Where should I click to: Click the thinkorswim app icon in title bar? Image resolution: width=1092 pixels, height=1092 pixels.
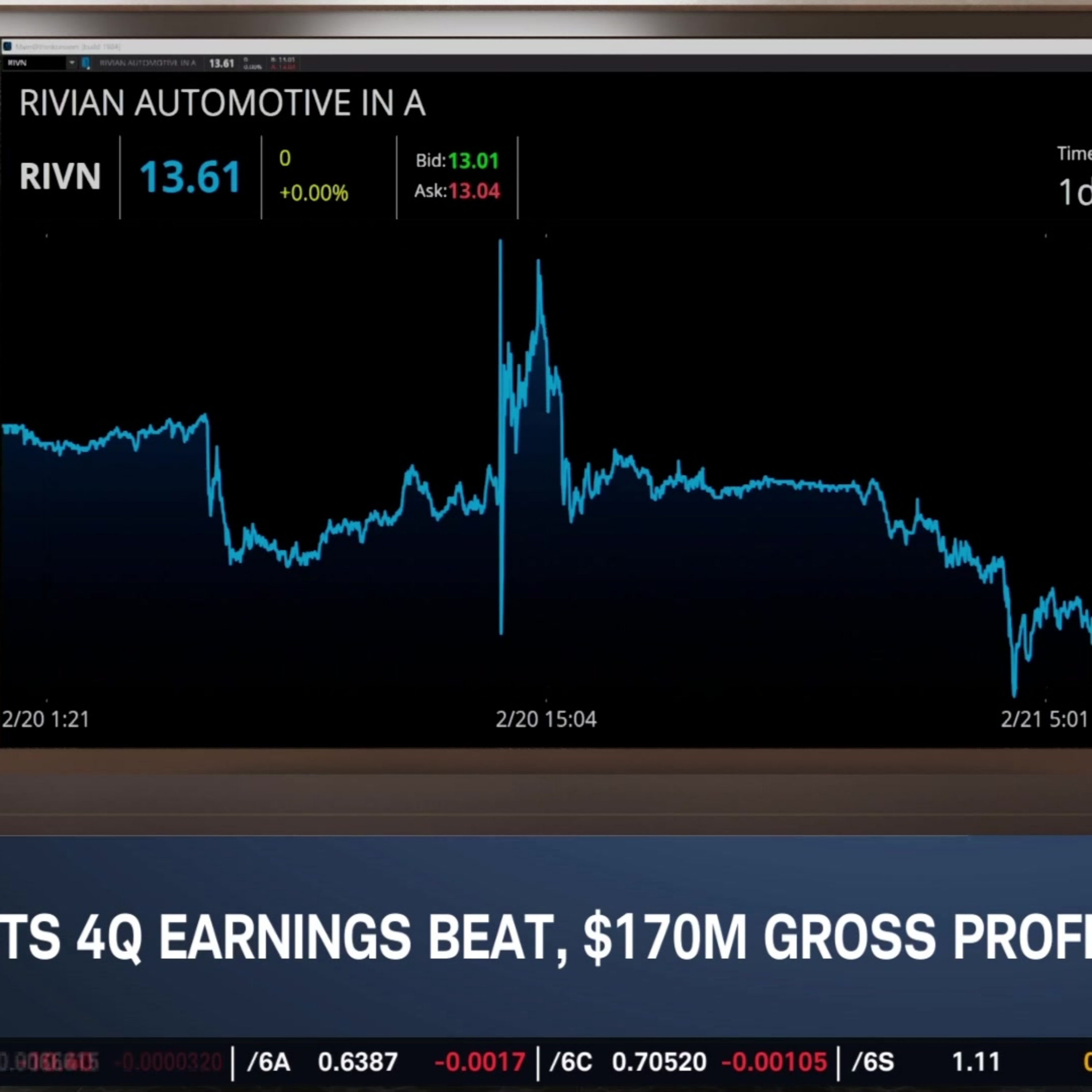(7, 46)
